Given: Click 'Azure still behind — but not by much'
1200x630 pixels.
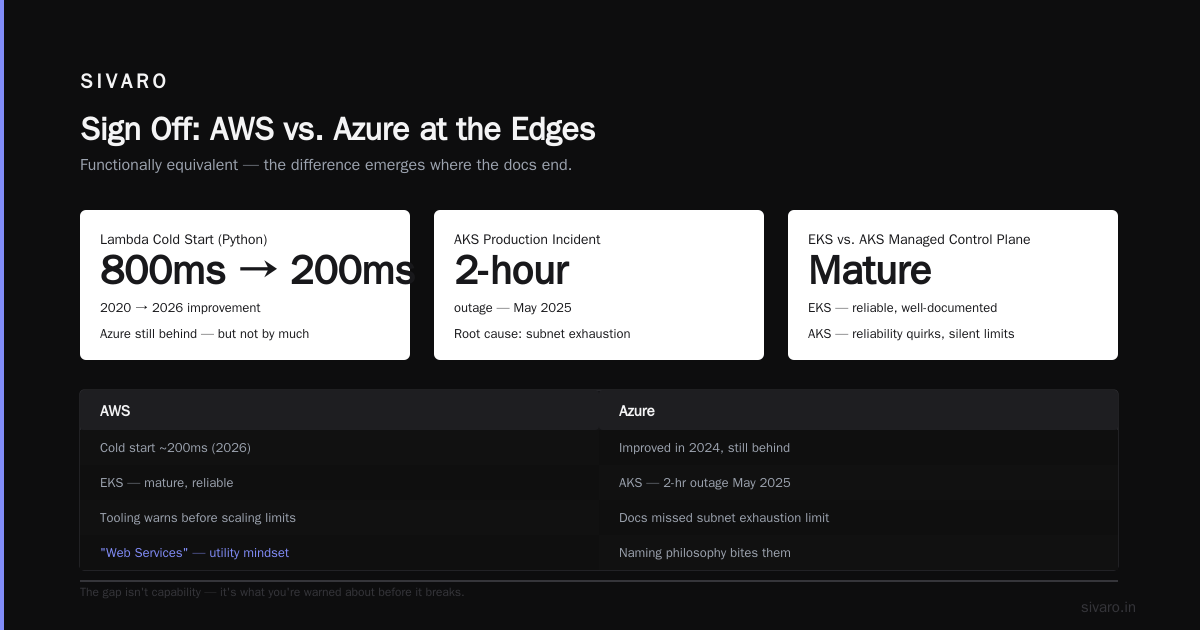Looking at the screenshot, I should coord(205,334).
